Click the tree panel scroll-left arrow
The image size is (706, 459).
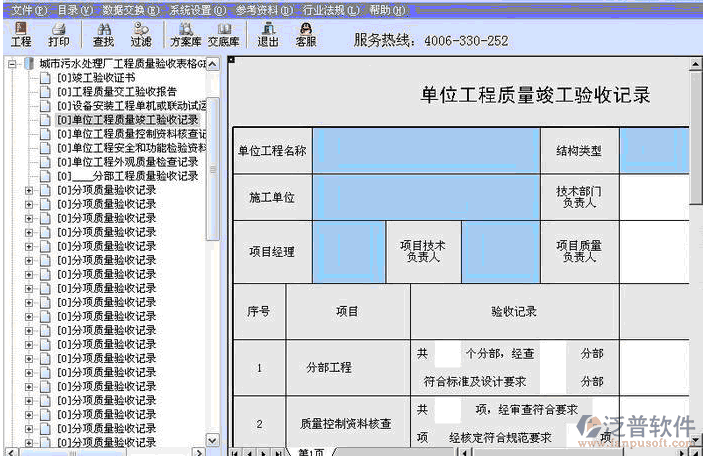11,452
